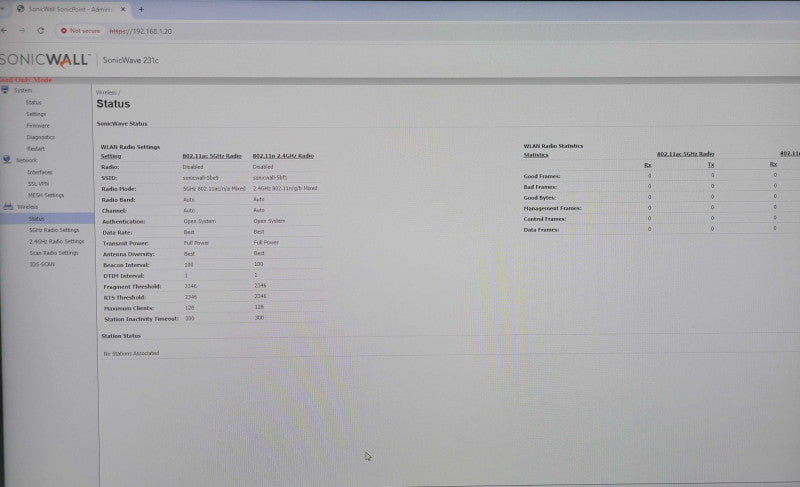Click the SonicWall logo
Screen dimensions: 800x487
(45, 60)
